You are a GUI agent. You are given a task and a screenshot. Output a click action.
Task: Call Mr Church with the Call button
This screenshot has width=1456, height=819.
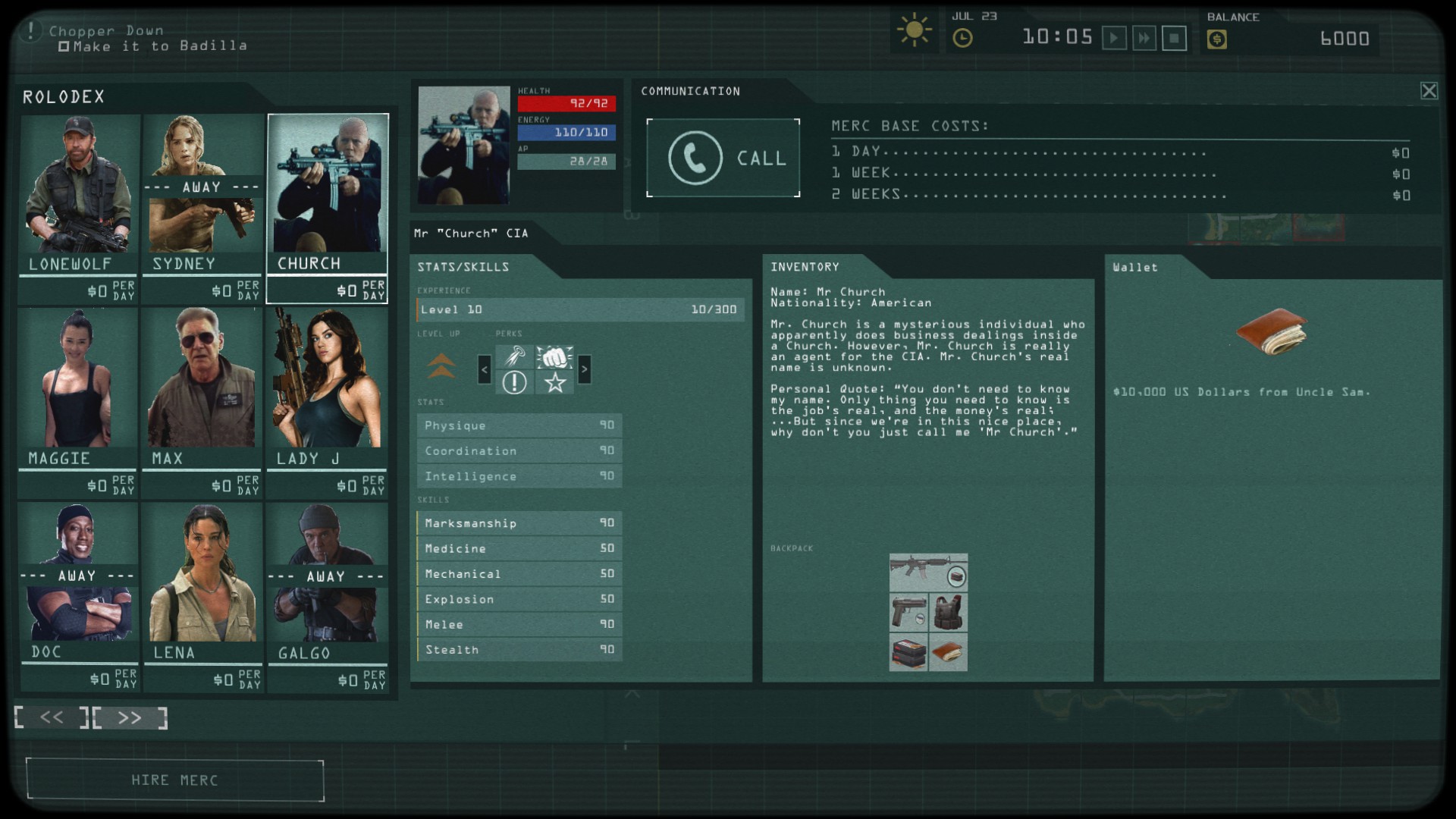point(723,158)
